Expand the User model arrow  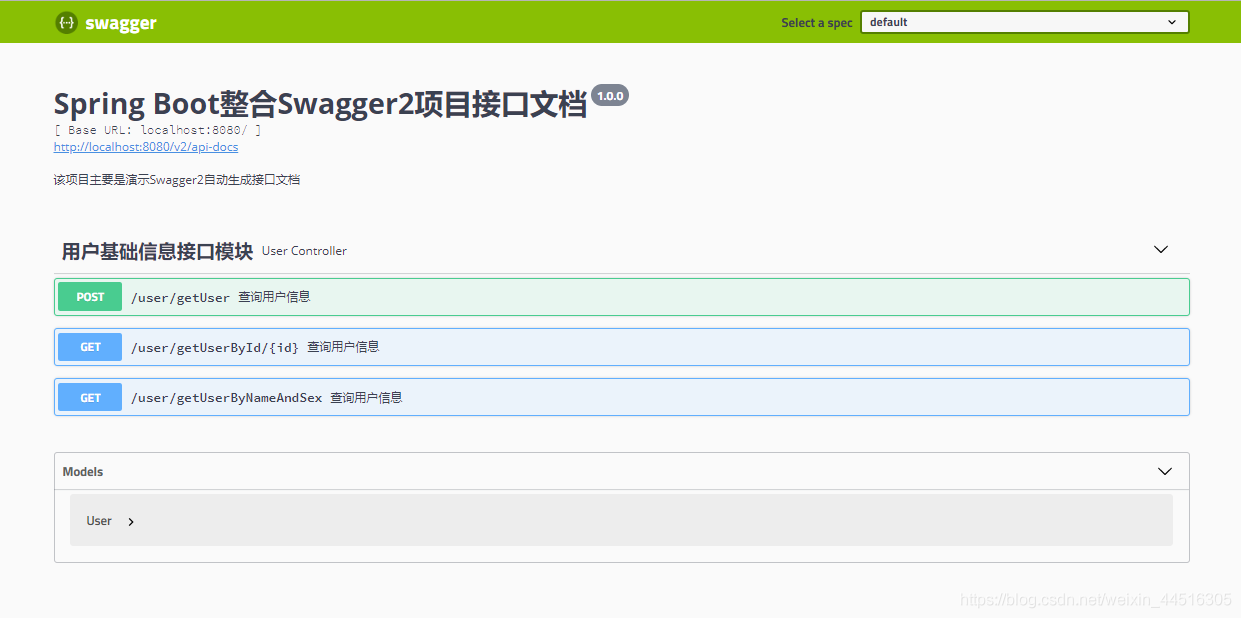[x=131, y=522]
